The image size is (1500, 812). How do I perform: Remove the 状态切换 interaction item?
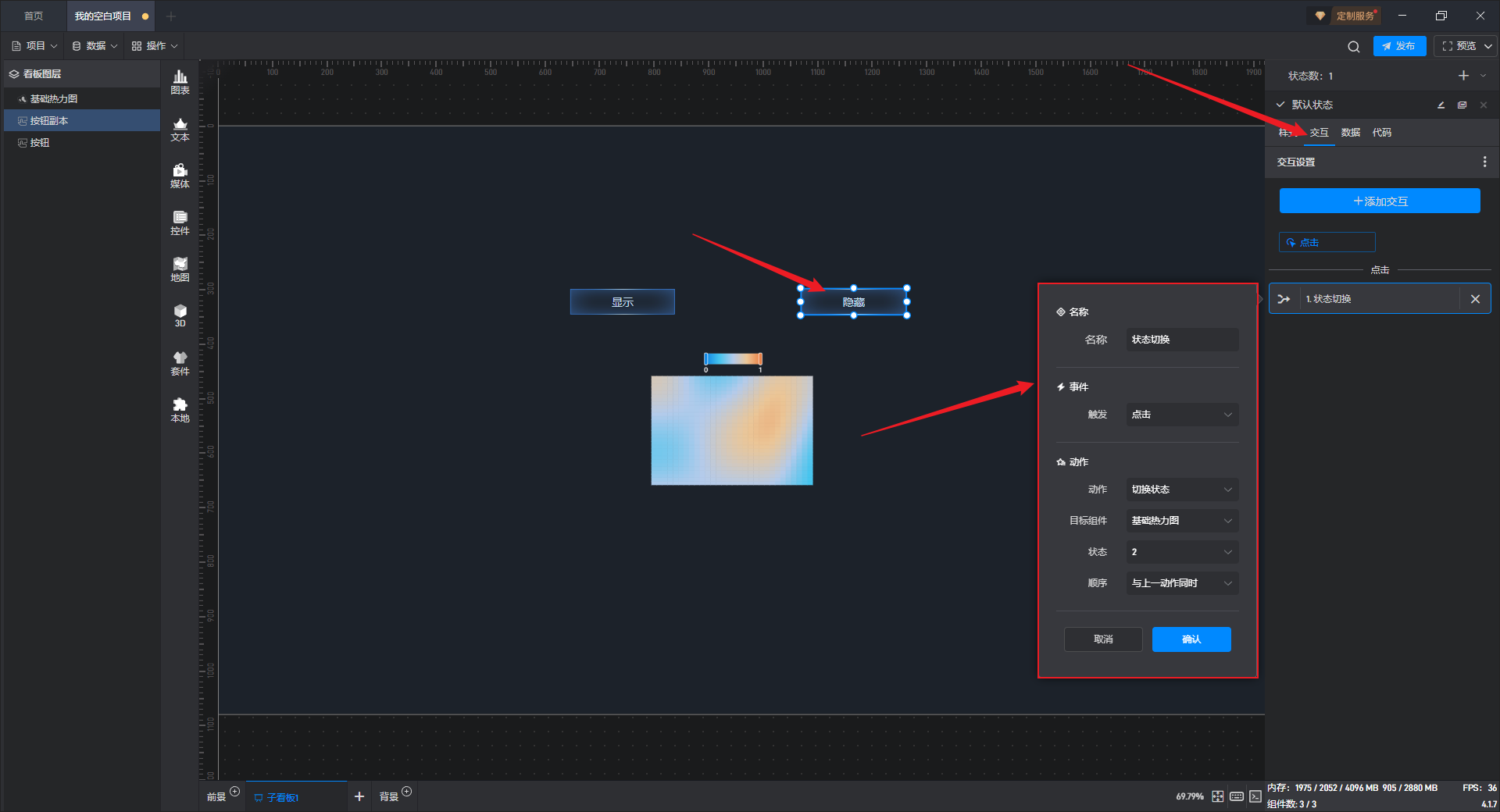pyautogui.click(x=1475, y=299)
